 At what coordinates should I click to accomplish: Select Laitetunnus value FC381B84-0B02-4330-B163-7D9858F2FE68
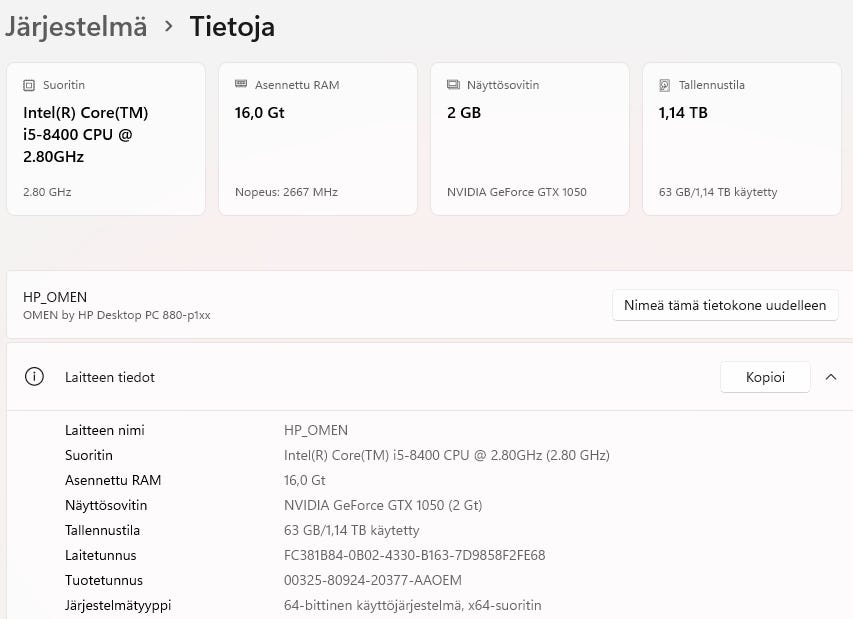pyautogui.click(x=415, y=555)
